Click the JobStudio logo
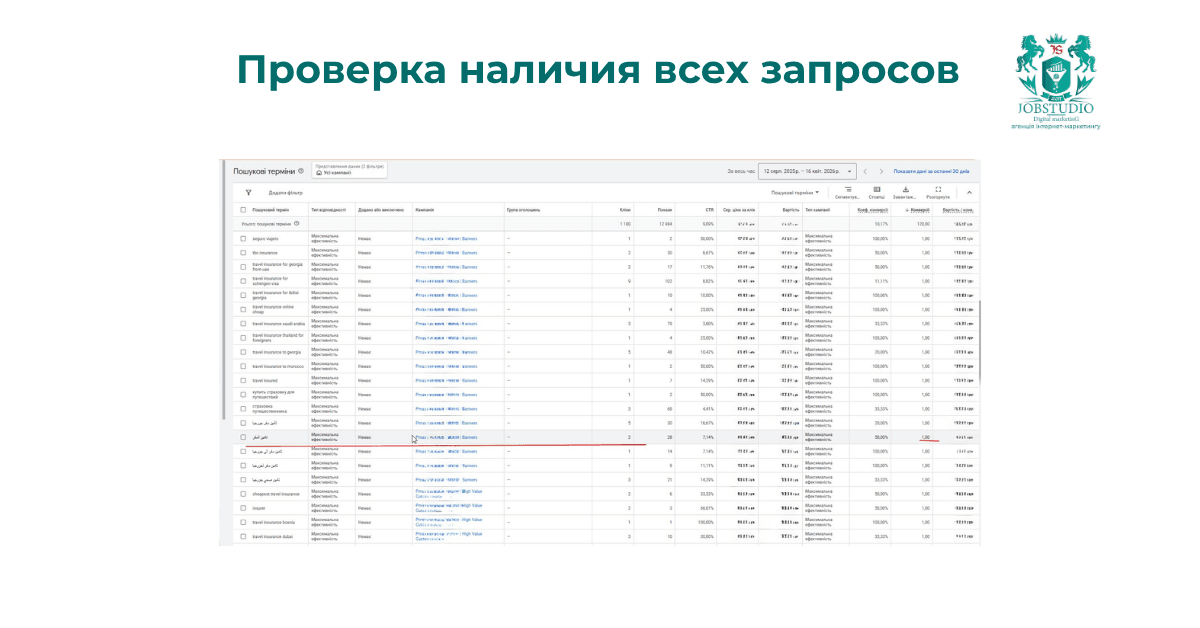Screen dimensions: 1200x628 1055,80
